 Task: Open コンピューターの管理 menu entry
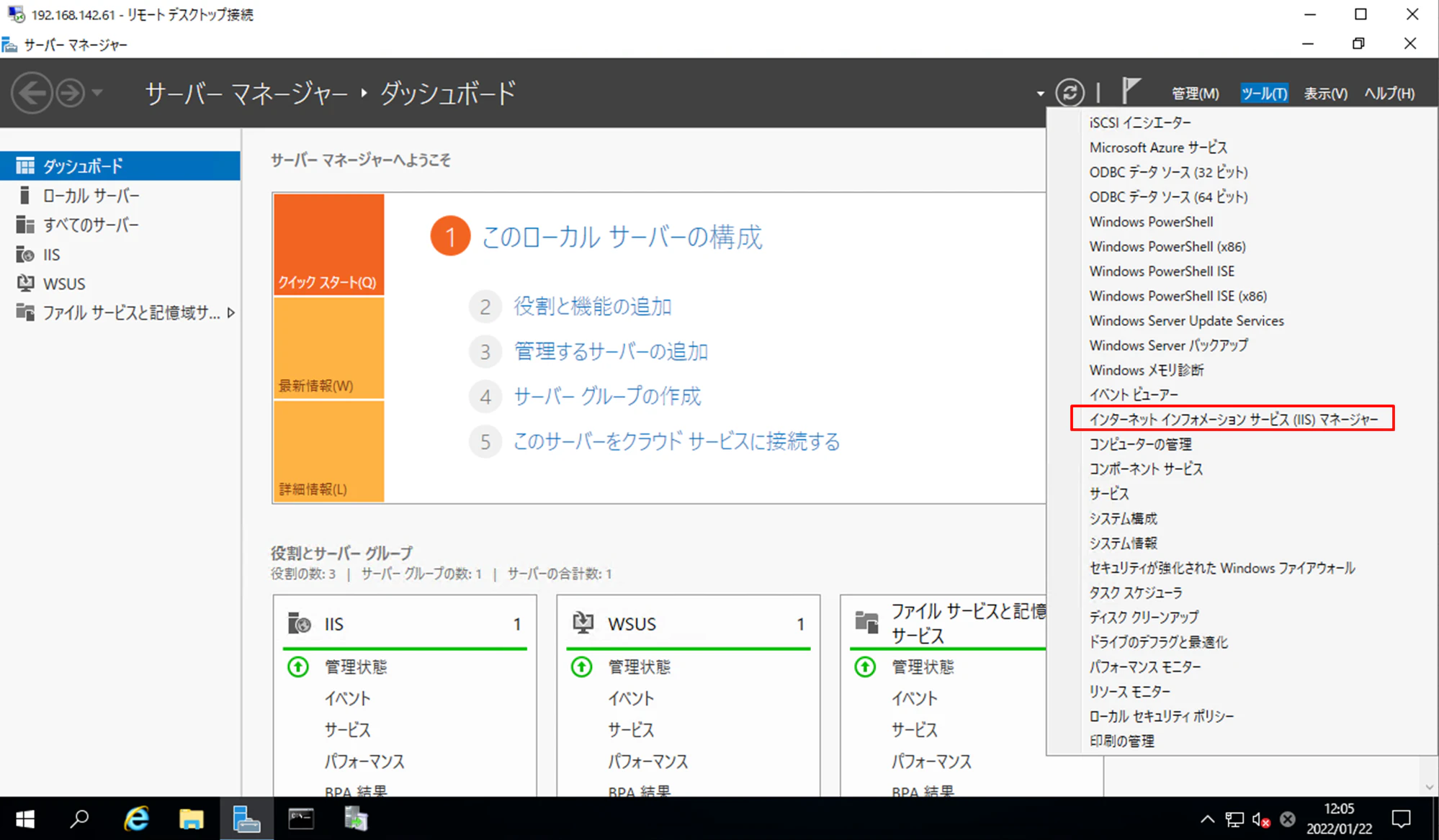1140,444
